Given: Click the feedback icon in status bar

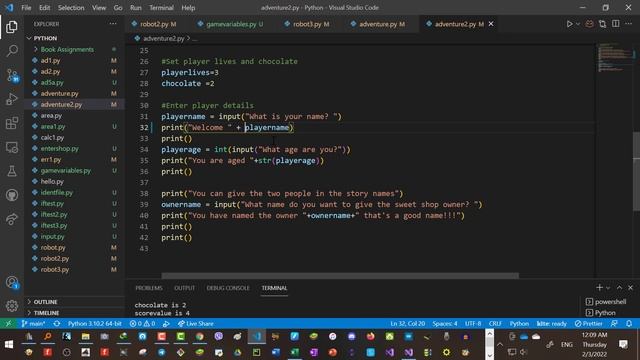Looking at the screenshot, I should point(614,324).
